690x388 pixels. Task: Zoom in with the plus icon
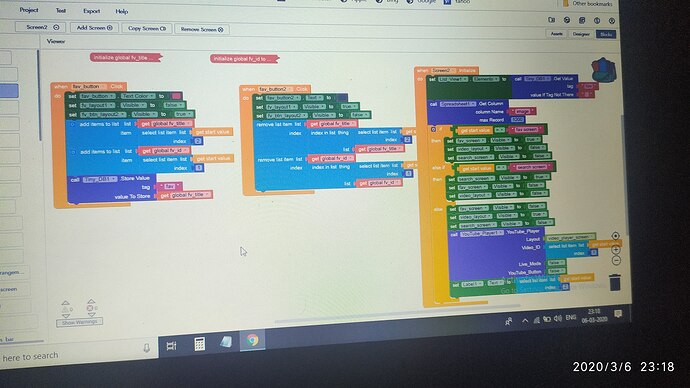[x=616, y=249]
